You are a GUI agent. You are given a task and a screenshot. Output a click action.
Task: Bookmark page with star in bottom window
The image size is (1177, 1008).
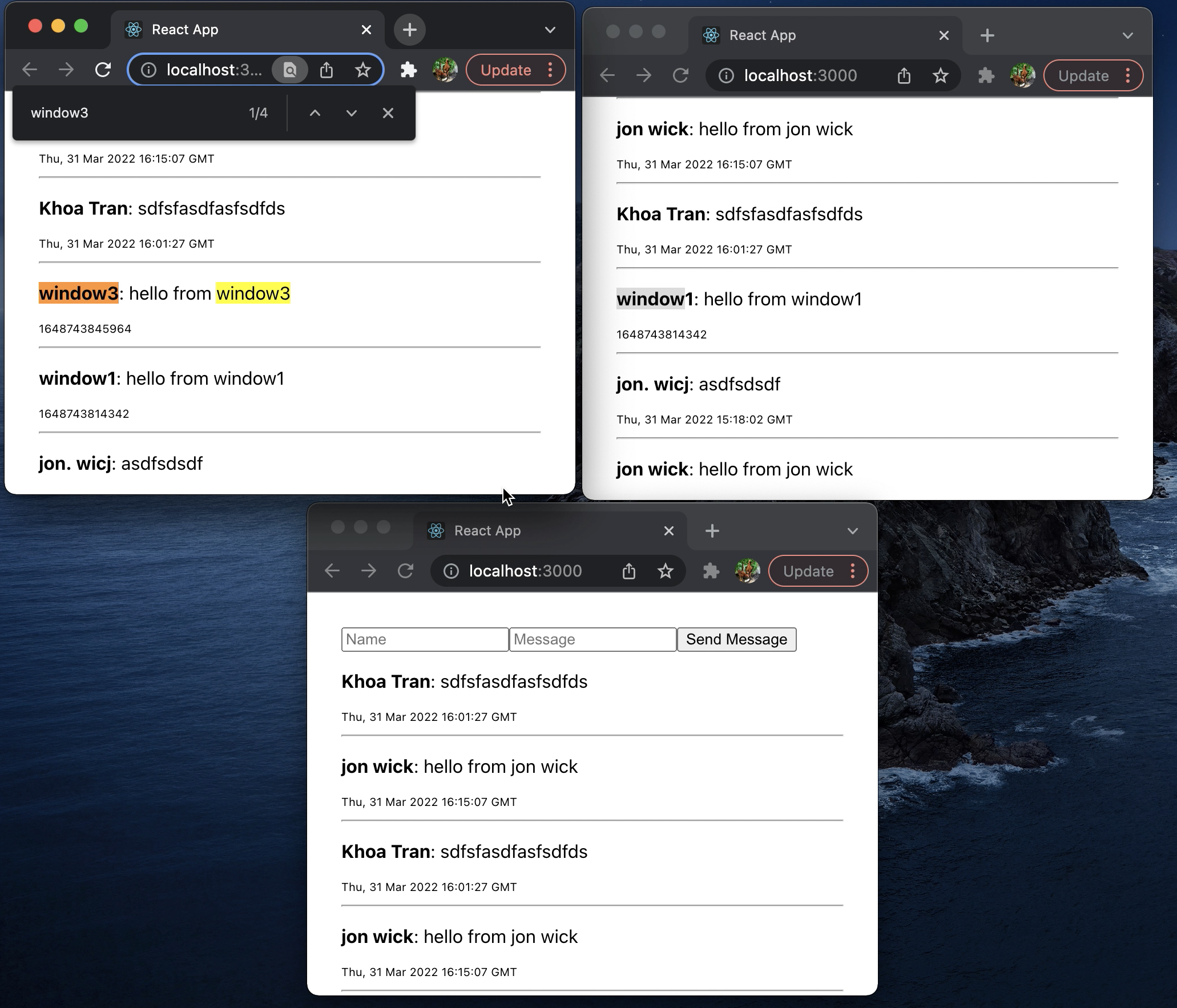pos(666,571)
